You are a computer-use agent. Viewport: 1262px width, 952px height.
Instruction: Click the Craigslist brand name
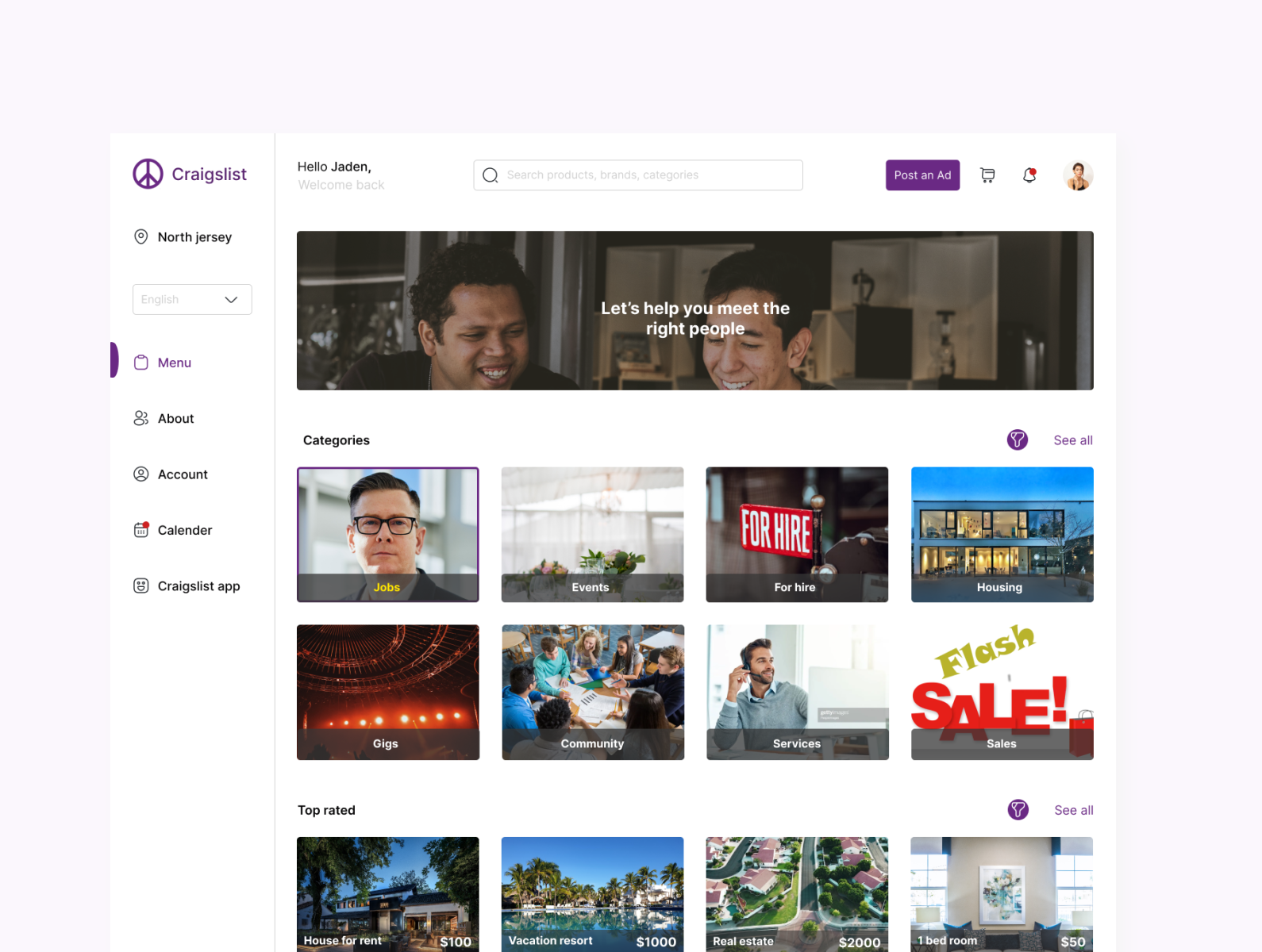click(209, 175)
